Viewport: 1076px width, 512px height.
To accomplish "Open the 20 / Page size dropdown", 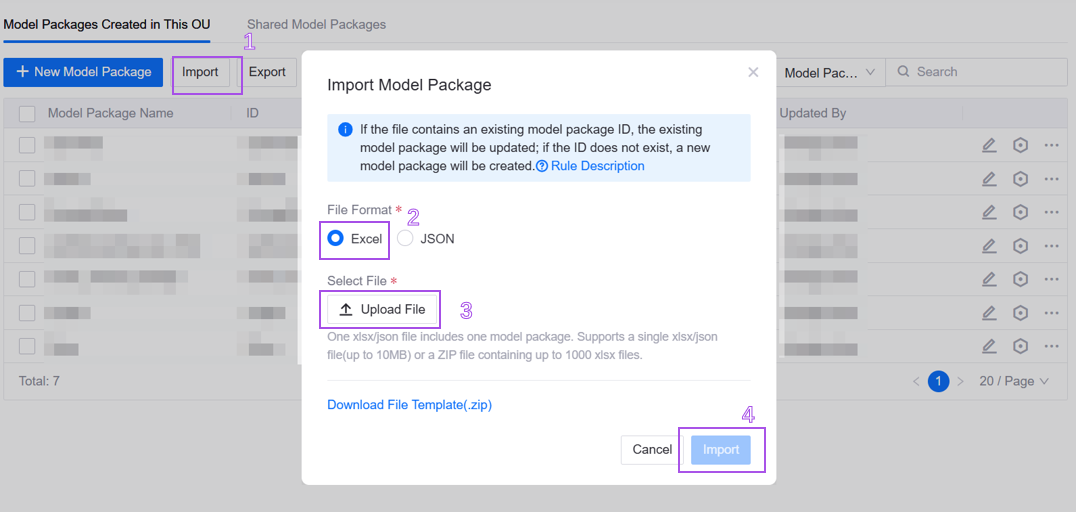I will point(1014,381).
